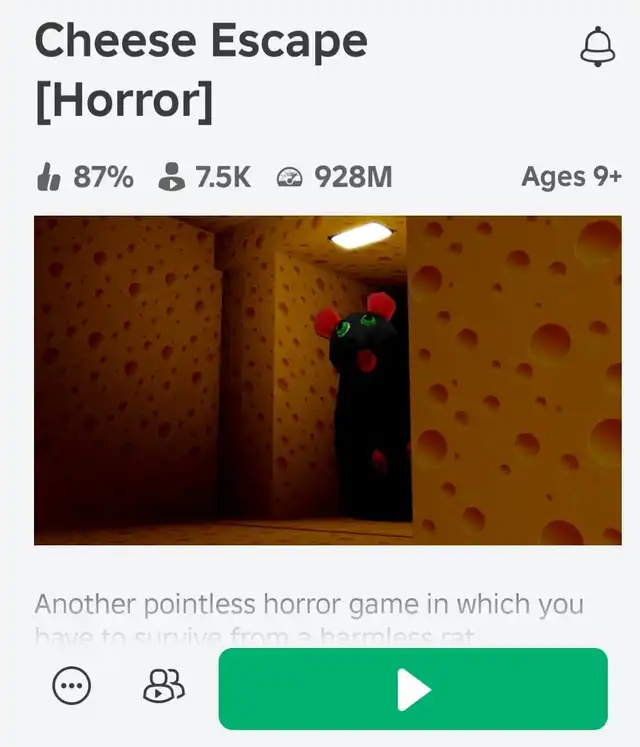
Task: Tap the ceiling light in the thumbnail
Action: [x=361, y=235]
